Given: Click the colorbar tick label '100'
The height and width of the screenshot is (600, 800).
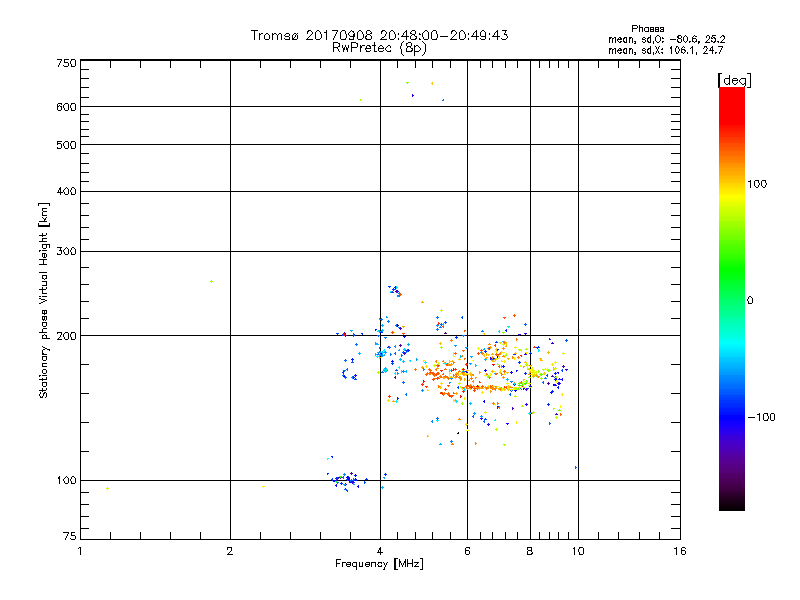Looking at the screenshot, I should [757, 184].
